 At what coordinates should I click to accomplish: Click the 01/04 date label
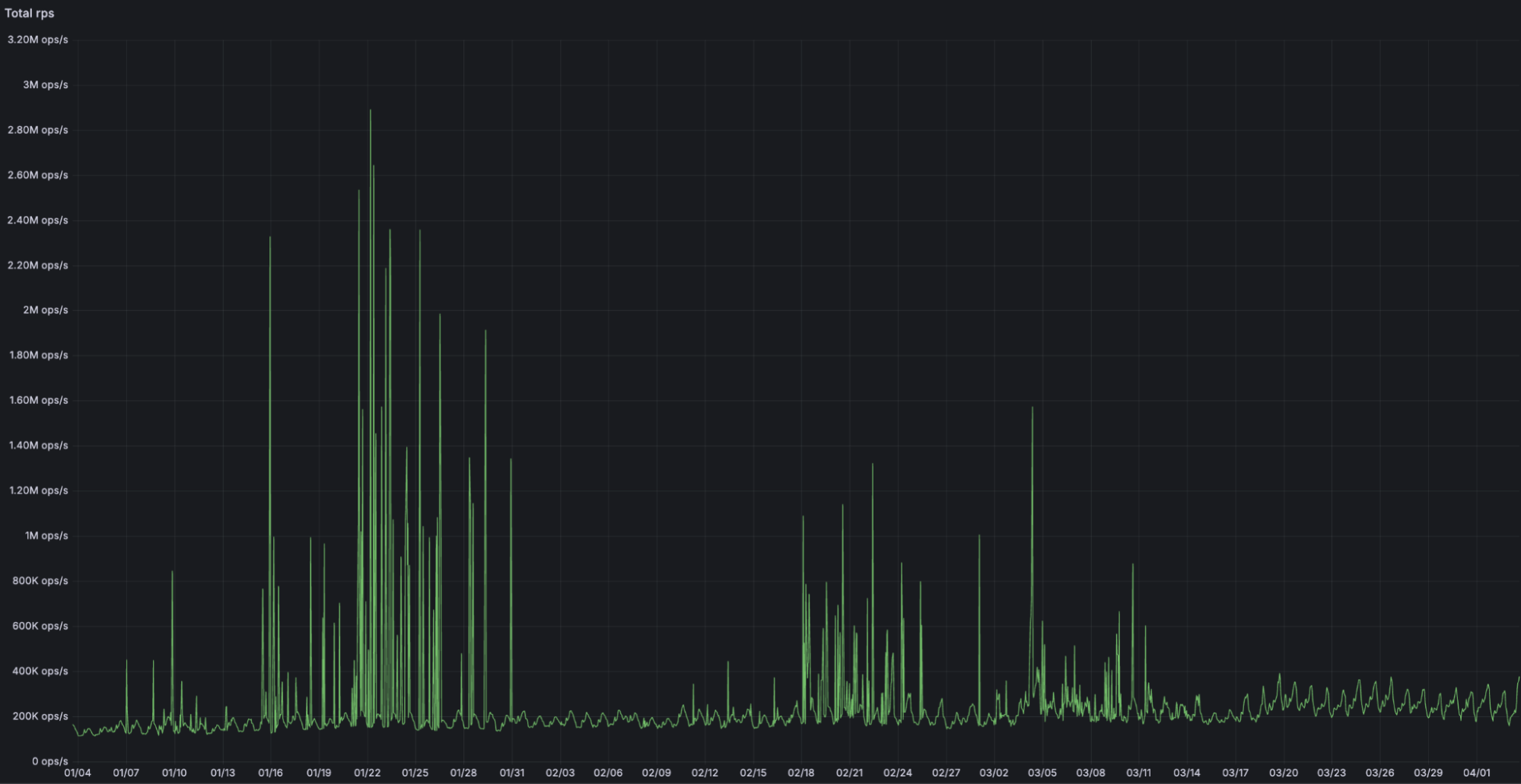click(78, 773)
